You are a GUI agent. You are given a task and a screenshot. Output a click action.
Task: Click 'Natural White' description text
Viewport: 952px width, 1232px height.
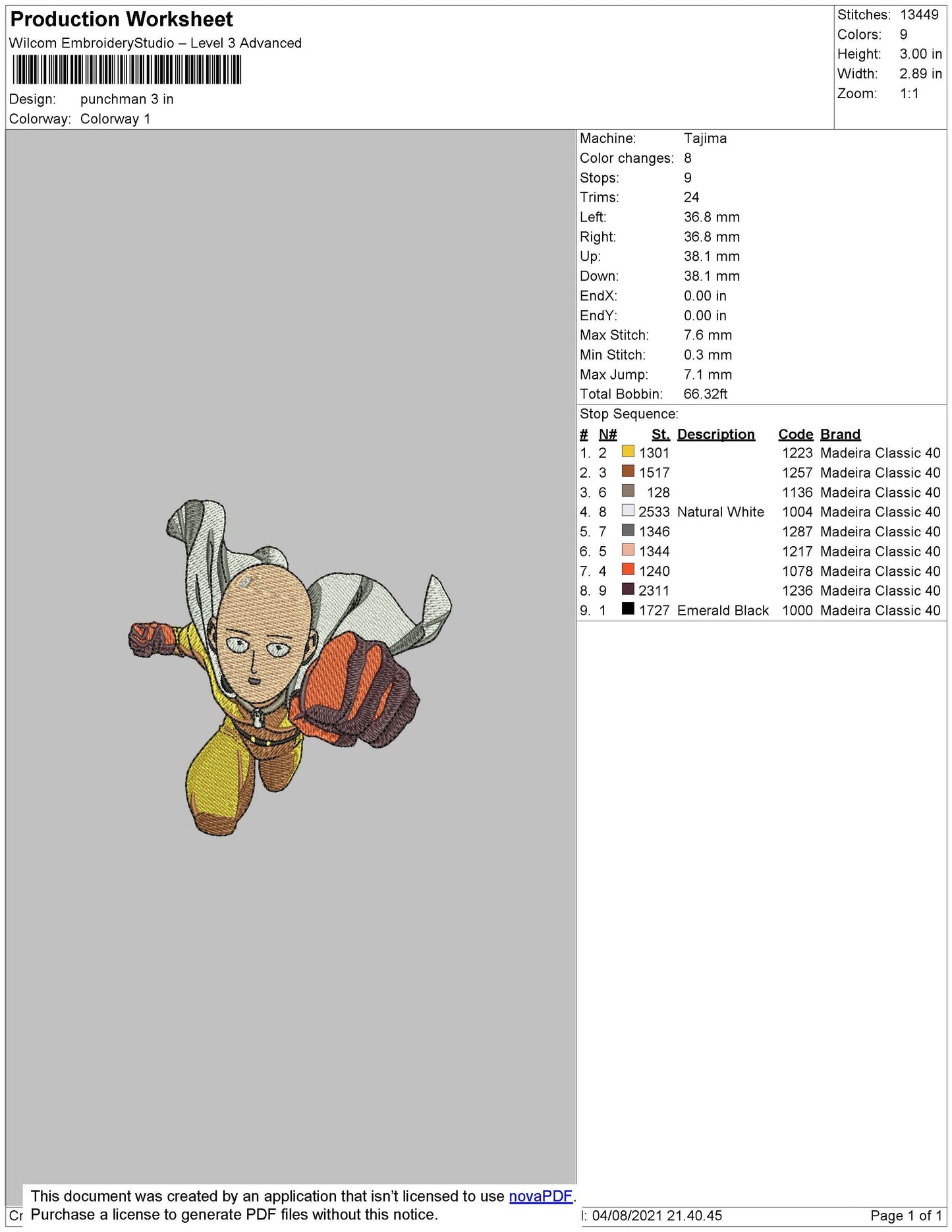(721, 513)
